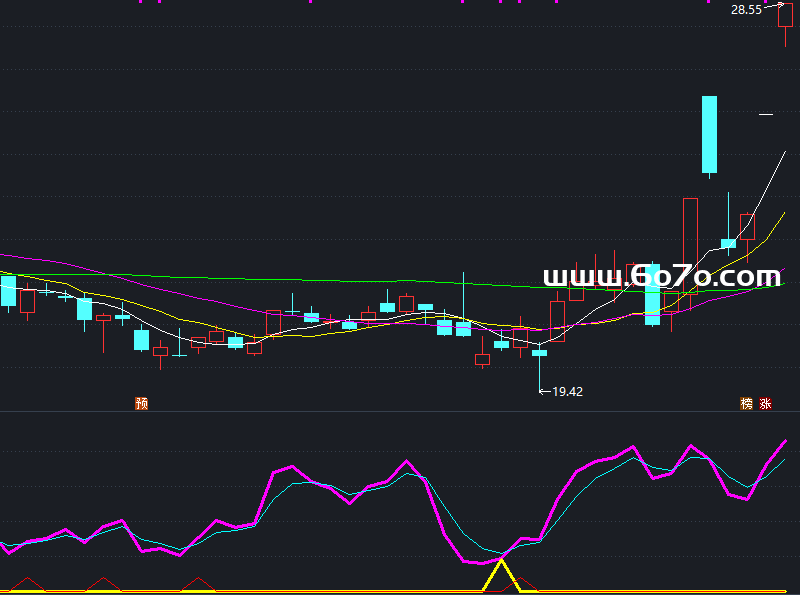
Task: Click the 涨 limit-up marker icon
Action: (766, 404)
